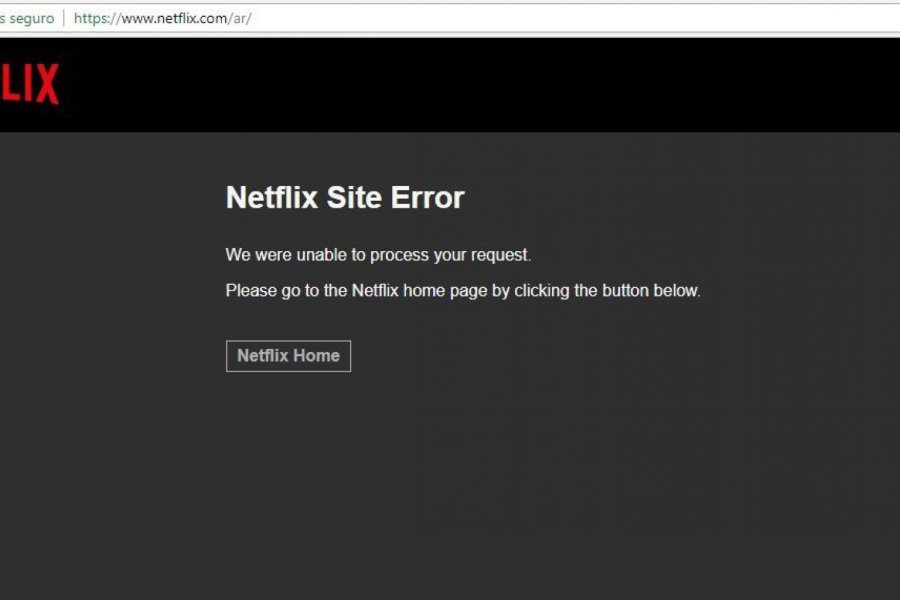Image resolution: width=900 pixels, height=600 pixels.
Task: Click the '/ar/' path in the URL
Action: (240, 18)
